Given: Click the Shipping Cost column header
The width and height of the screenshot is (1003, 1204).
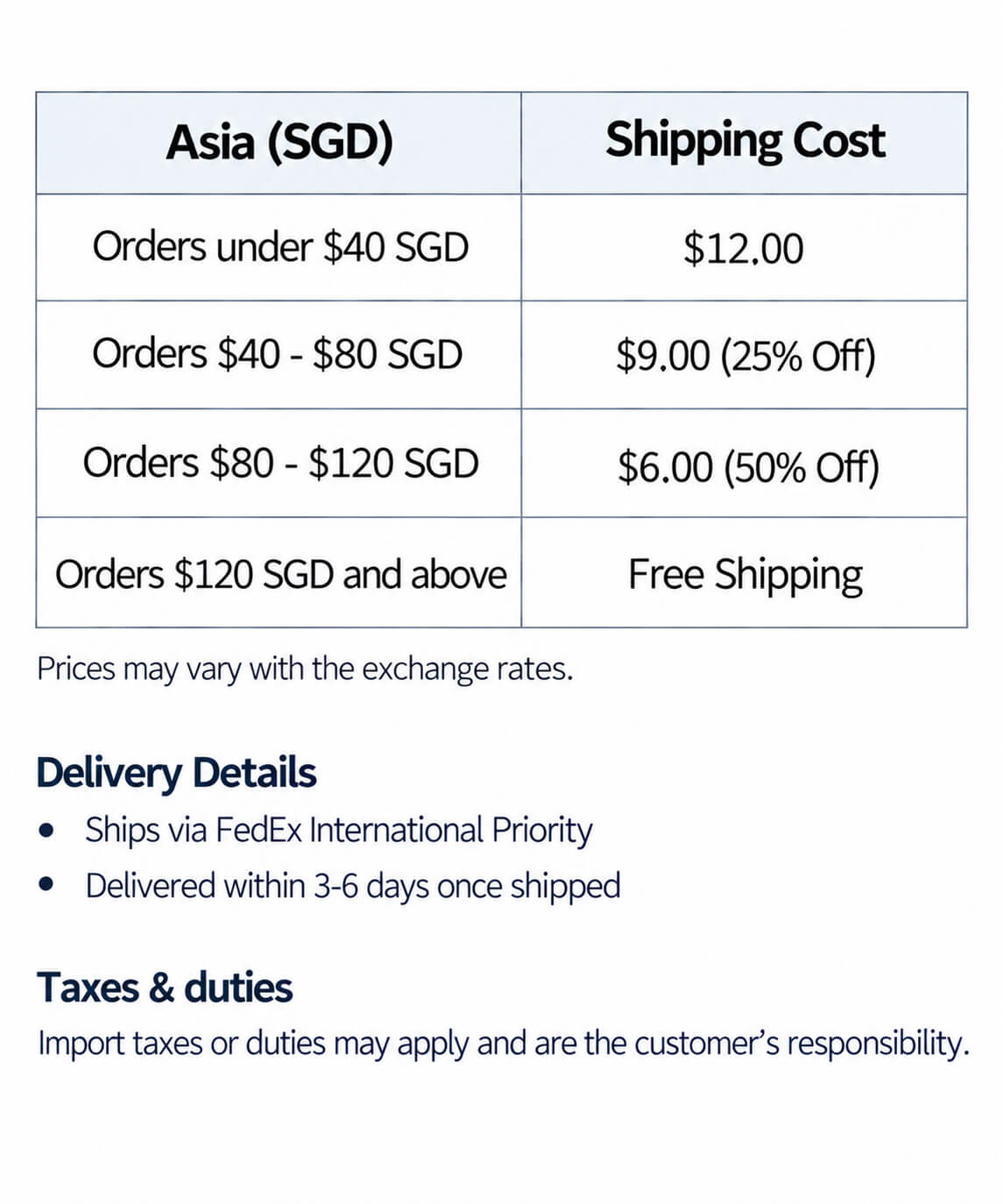Looking at the screenshot, I should (745, 143).
